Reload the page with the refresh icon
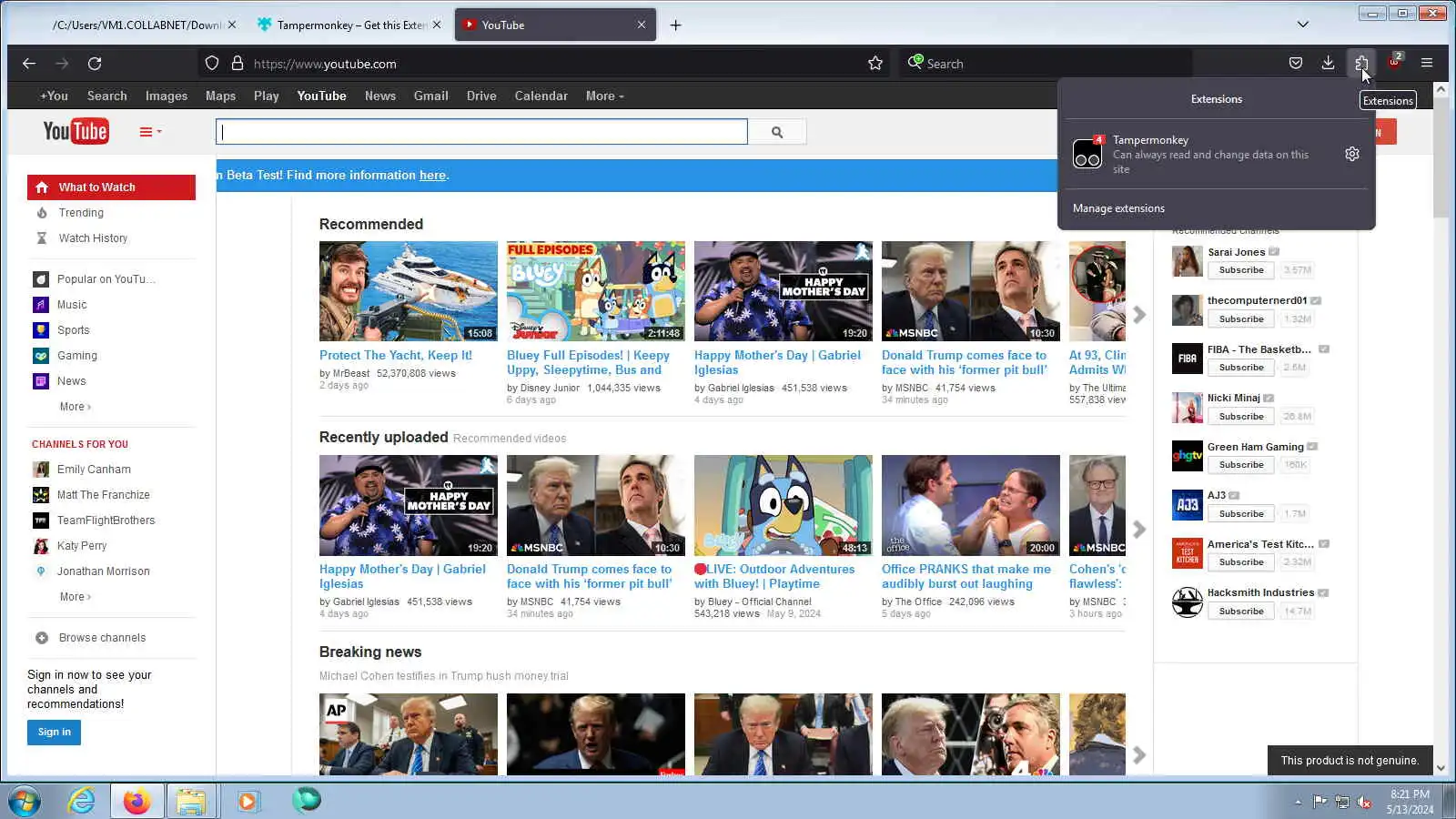Viewport: 1456px width, 819px height. tap(95, 64)
